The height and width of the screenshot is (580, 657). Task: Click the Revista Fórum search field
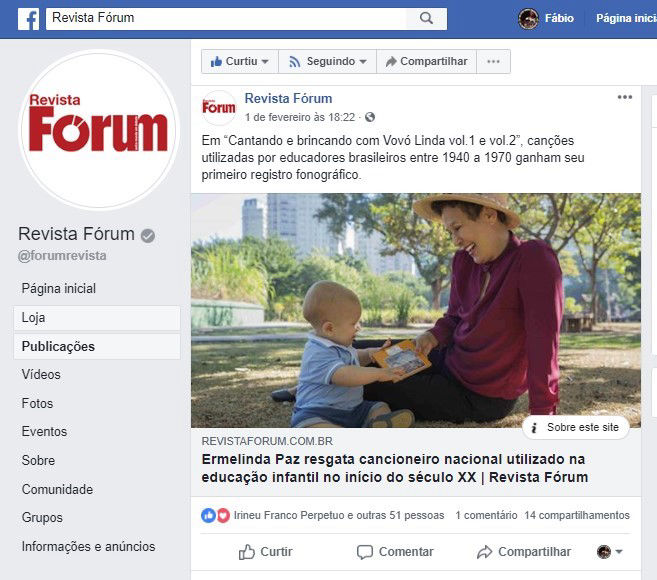coord(226,18)
